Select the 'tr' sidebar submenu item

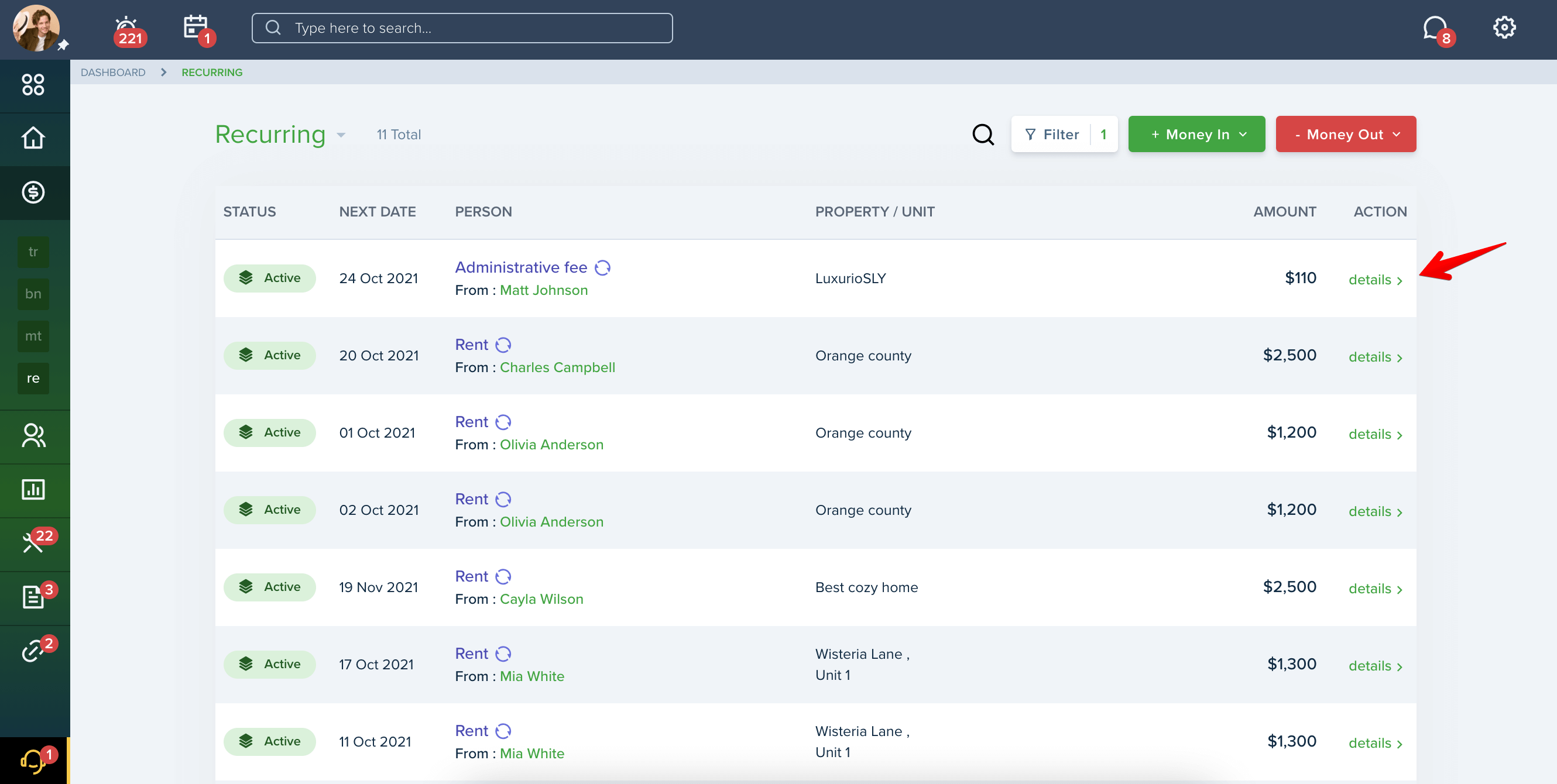(33, 252)
